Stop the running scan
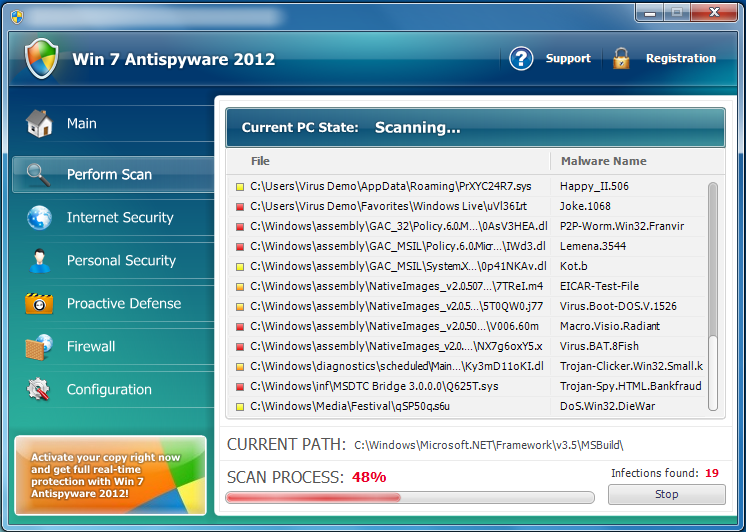Screen dimensions: 746x532 click(667, 494)
